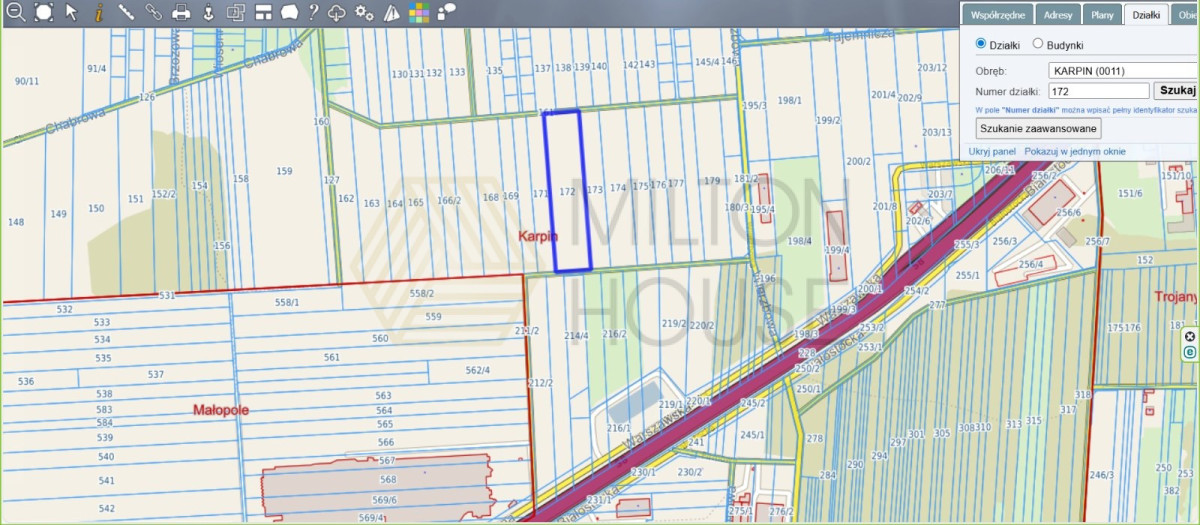Open the Obręb KARPIN (0011) dropdown
The height and width of the screenshot is (525, 1200).
[1122, 71]
